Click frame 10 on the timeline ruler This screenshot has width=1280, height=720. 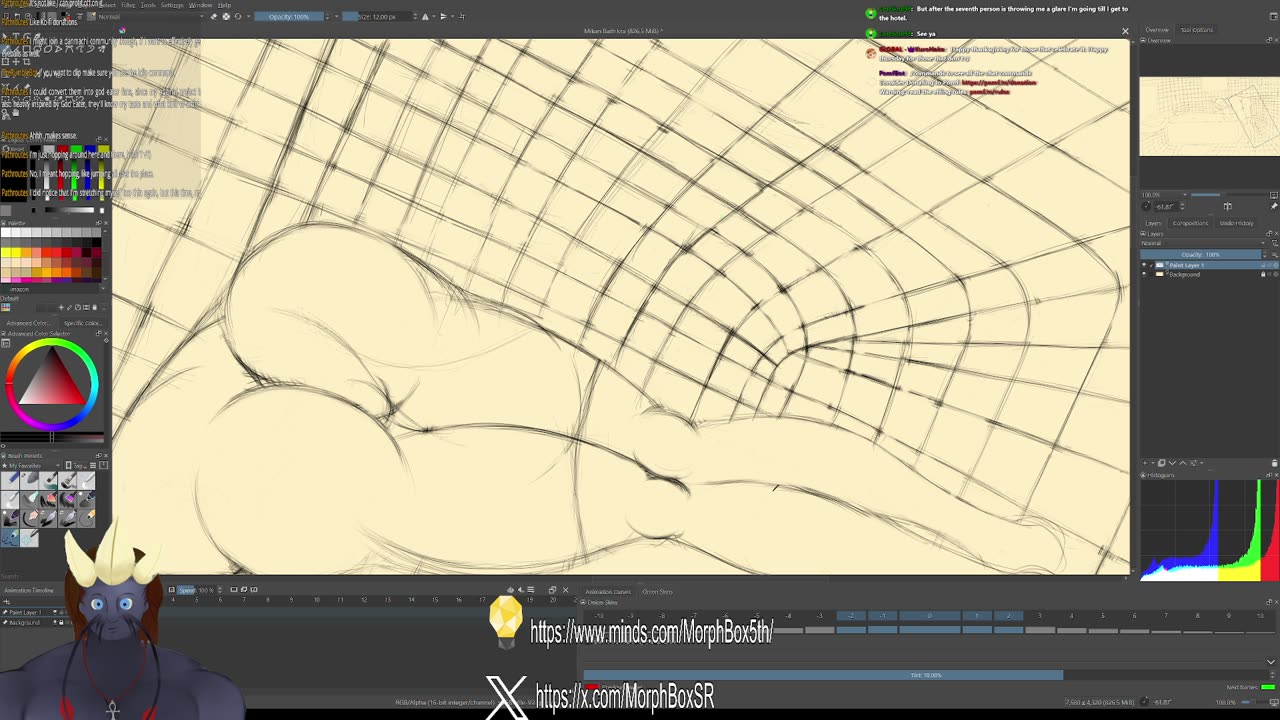point(317,600)
